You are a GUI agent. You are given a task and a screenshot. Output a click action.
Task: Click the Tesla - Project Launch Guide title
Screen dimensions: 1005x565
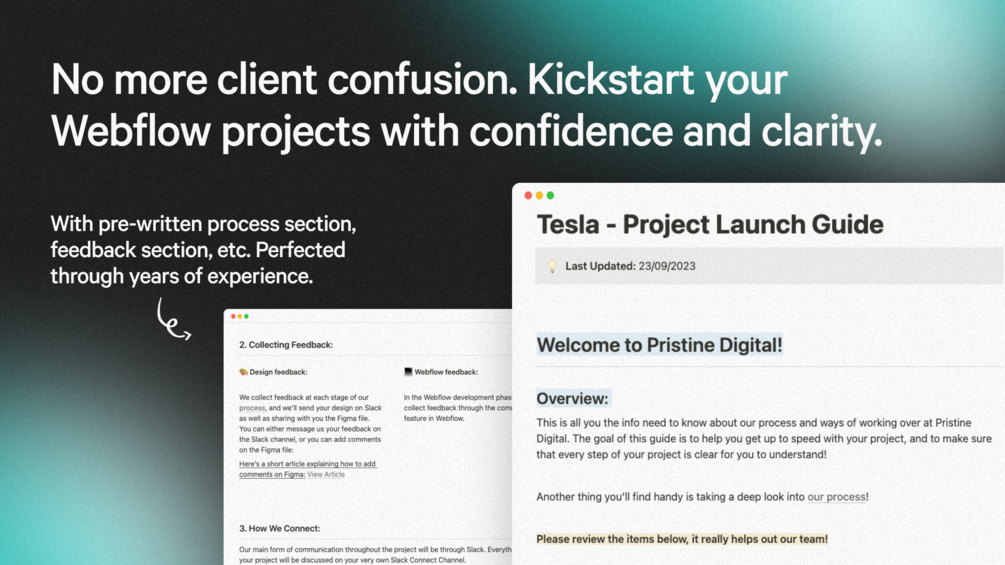(710, 224)
